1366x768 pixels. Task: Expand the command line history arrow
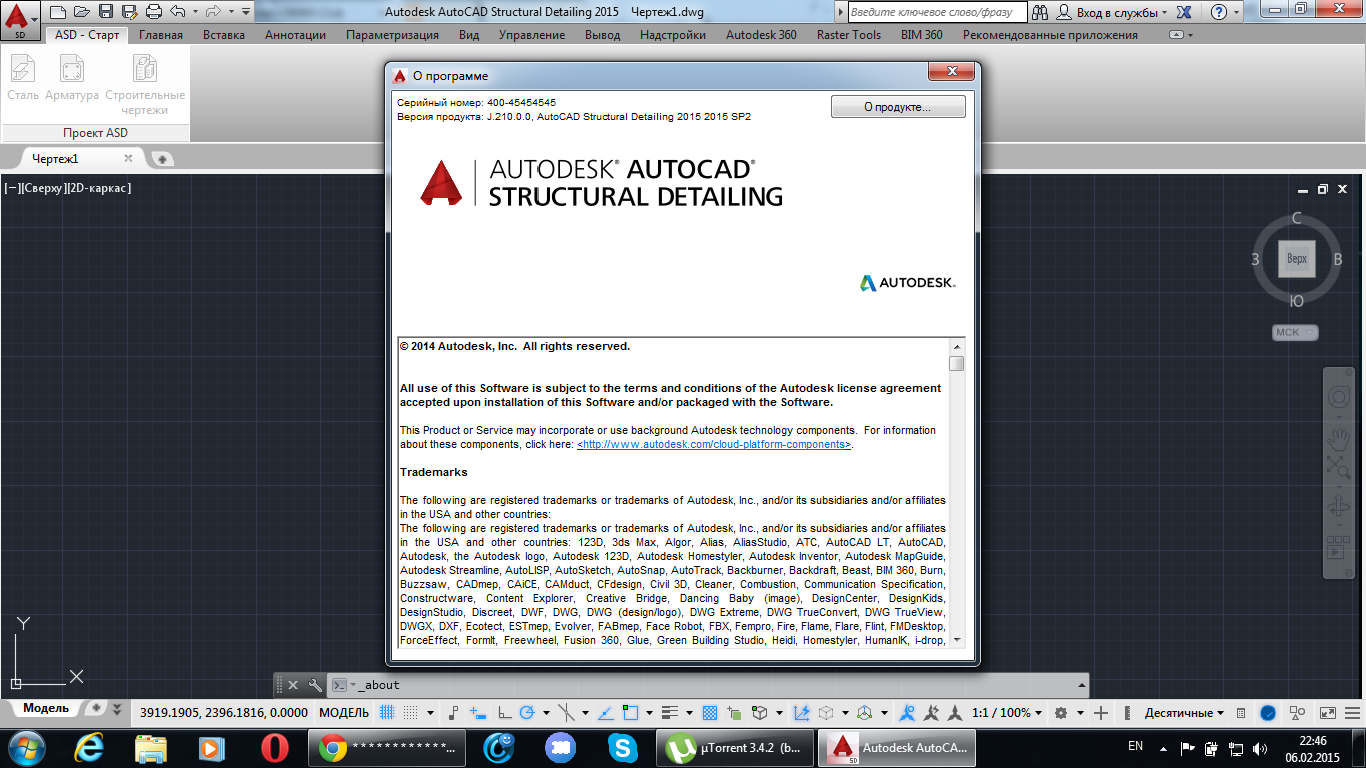pyautogui.click(x=1080, y=685)
